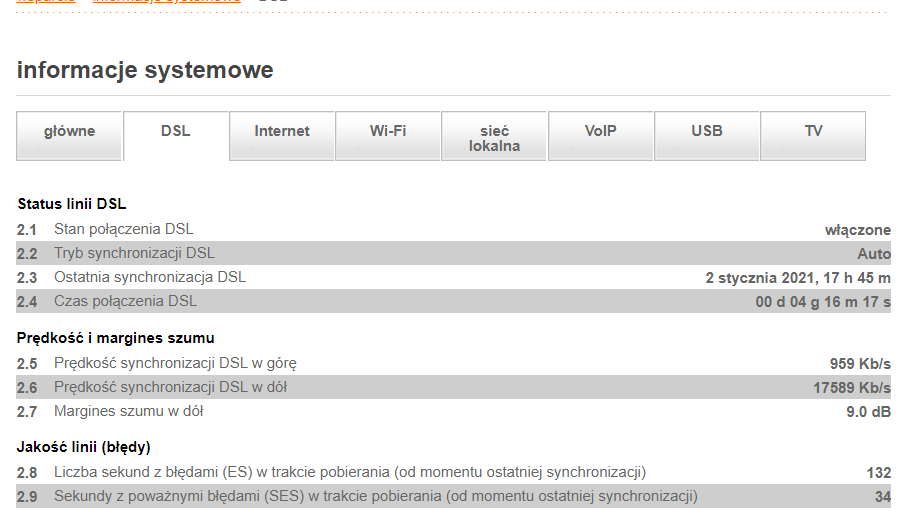
Task: Click the Prędkość i margines szumu header
Action: point(116,338)
